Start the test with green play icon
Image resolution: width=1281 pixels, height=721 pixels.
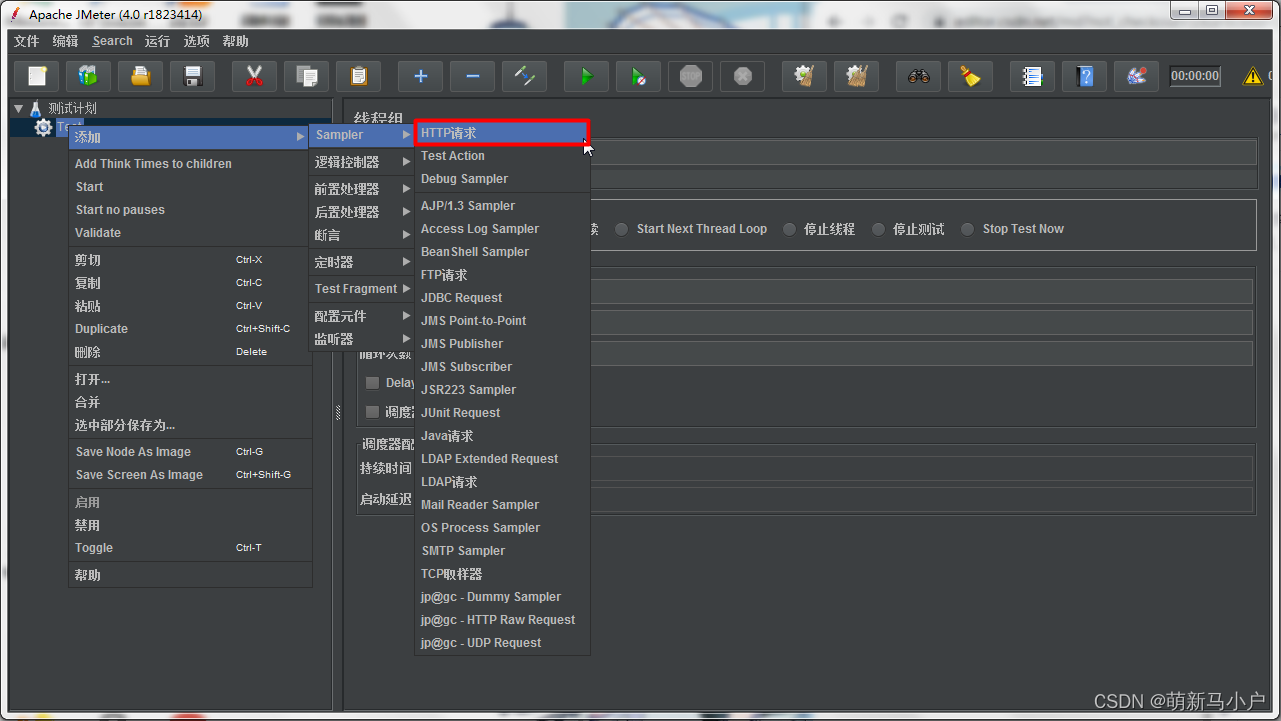pyautogui.click(x=586, y=76)
